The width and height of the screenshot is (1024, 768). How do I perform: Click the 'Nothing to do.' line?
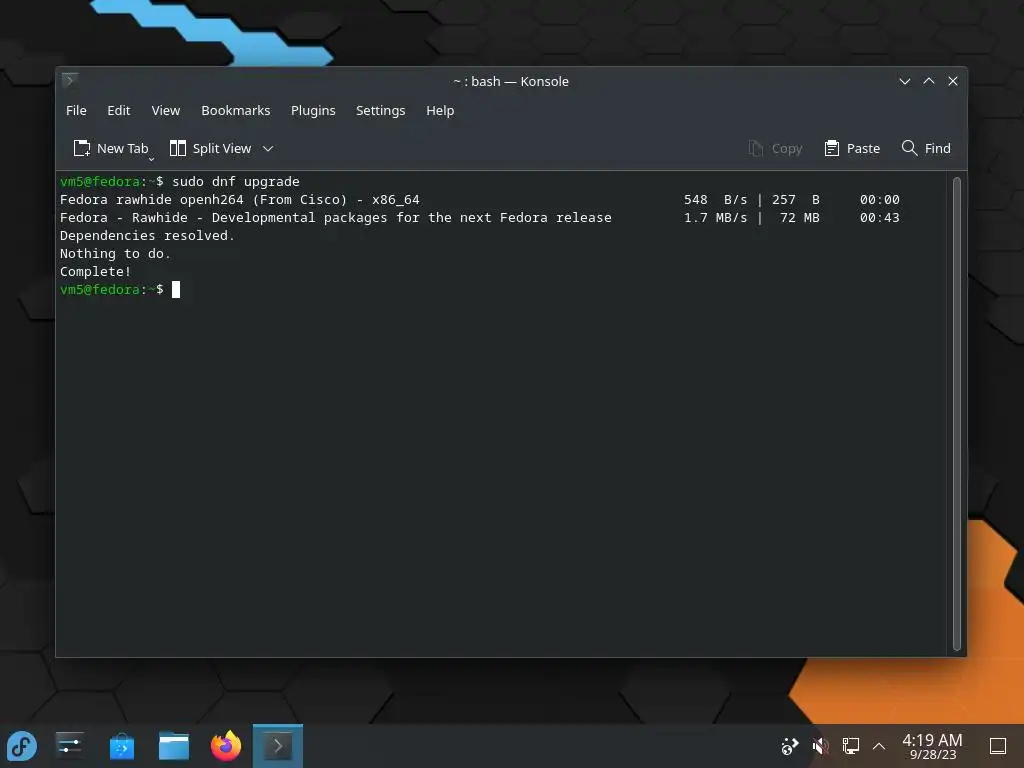coord(115,253)
